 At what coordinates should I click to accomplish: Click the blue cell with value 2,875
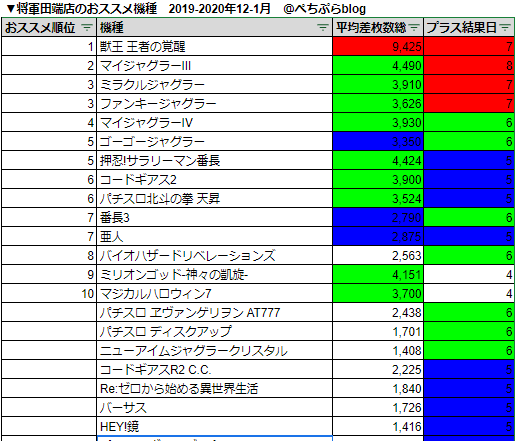(x=378, y=236)
